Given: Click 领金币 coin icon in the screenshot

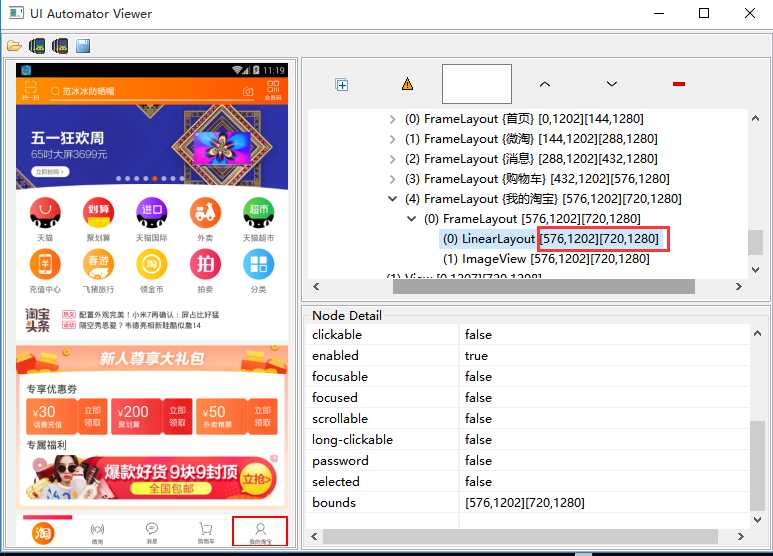Looking at the screenshot, I should (151, 265).
